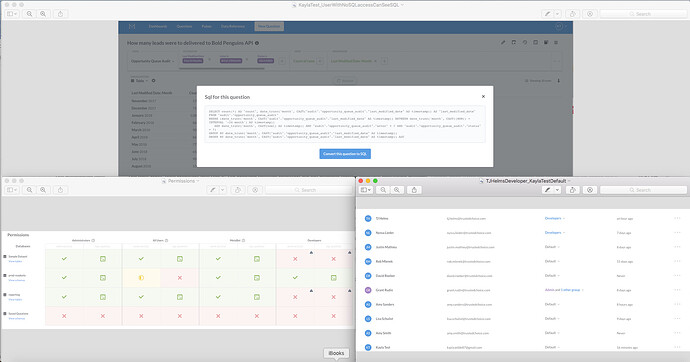Select the markup pen in TJHelmsDeveloper_KaylaTestDefault window

[547, 190]
